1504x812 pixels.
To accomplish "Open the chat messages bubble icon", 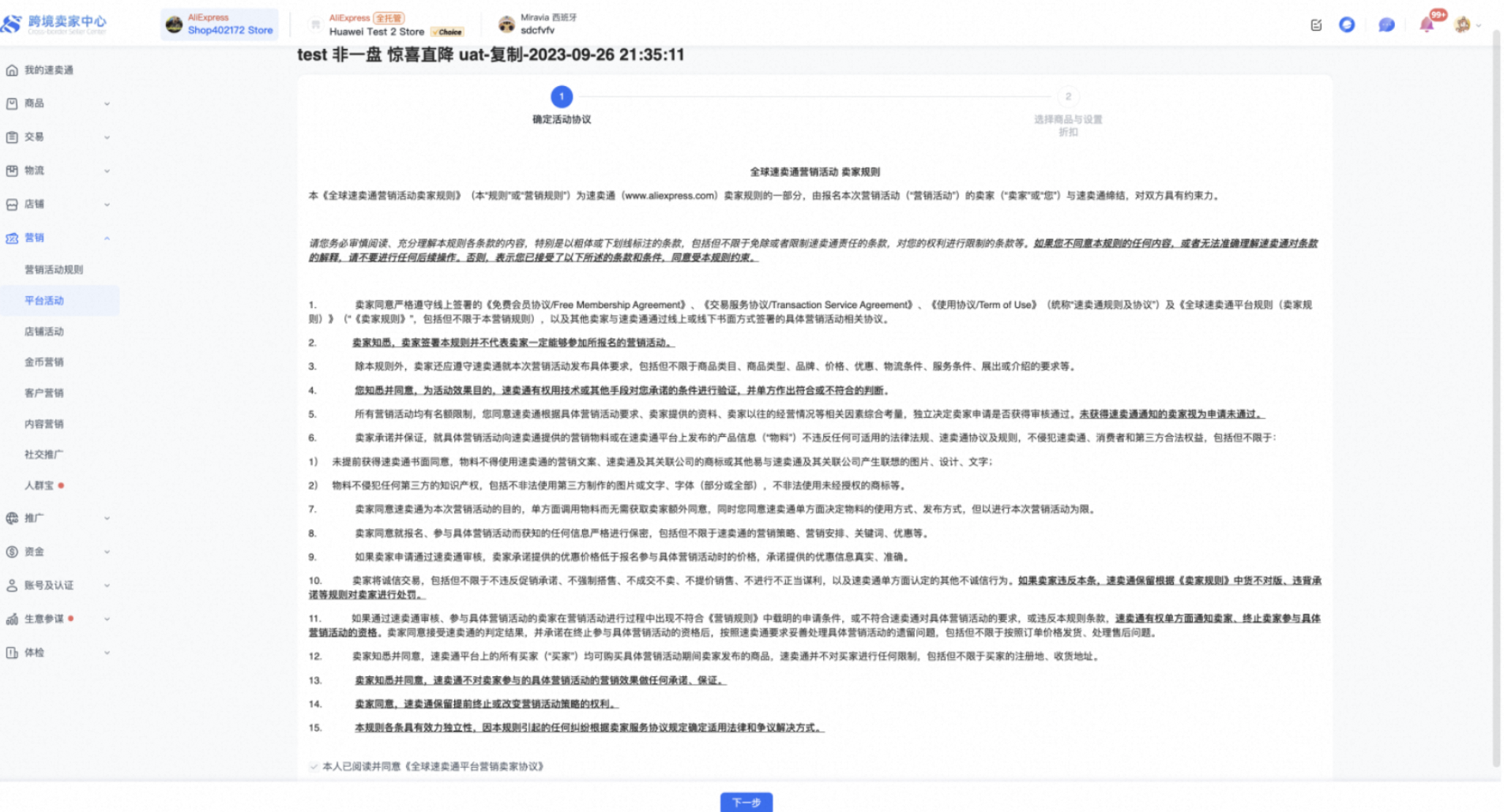I will [1386, 24].
